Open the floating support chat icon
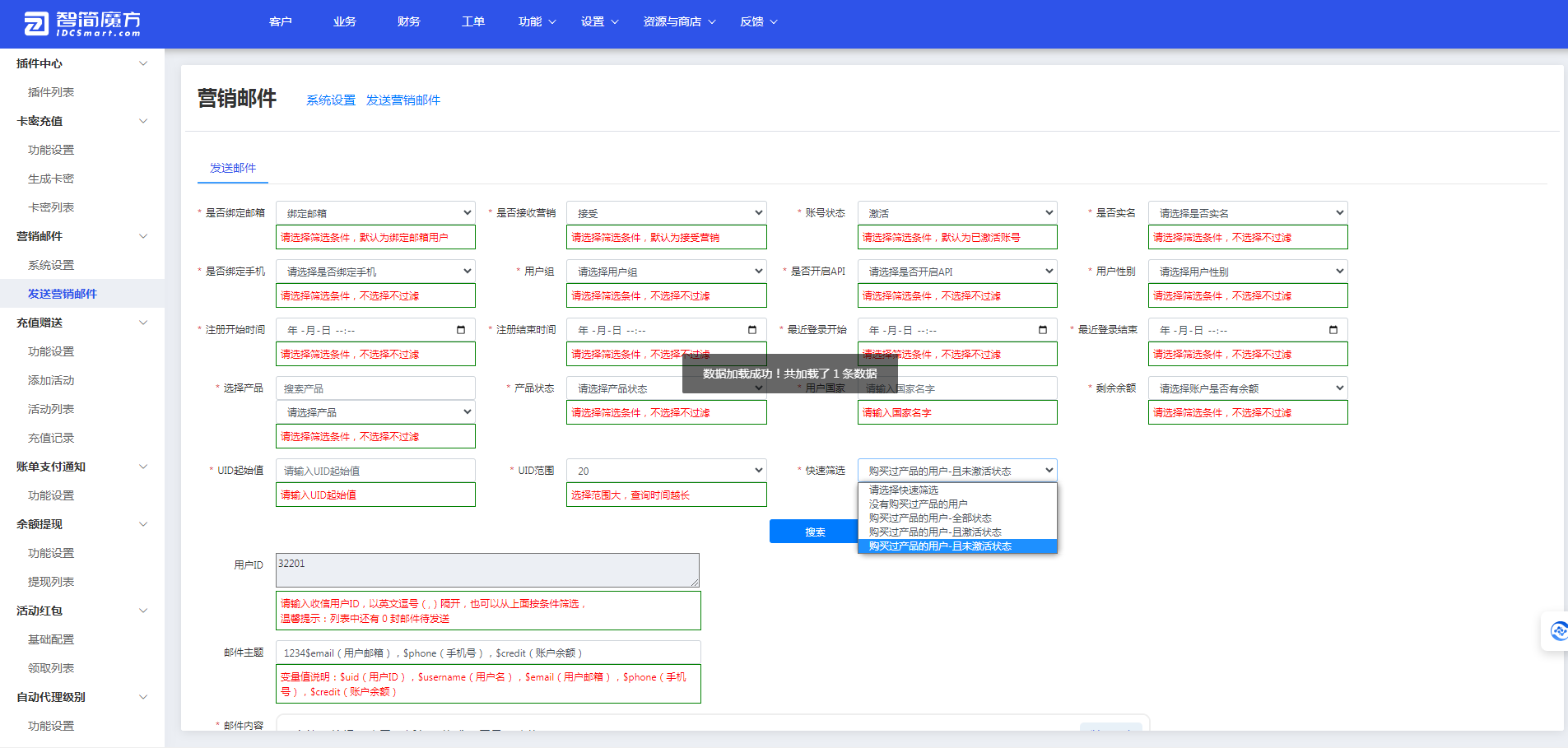Image resolution: width=1568 pixels, height=748 pixels. tap(1557, 631)
